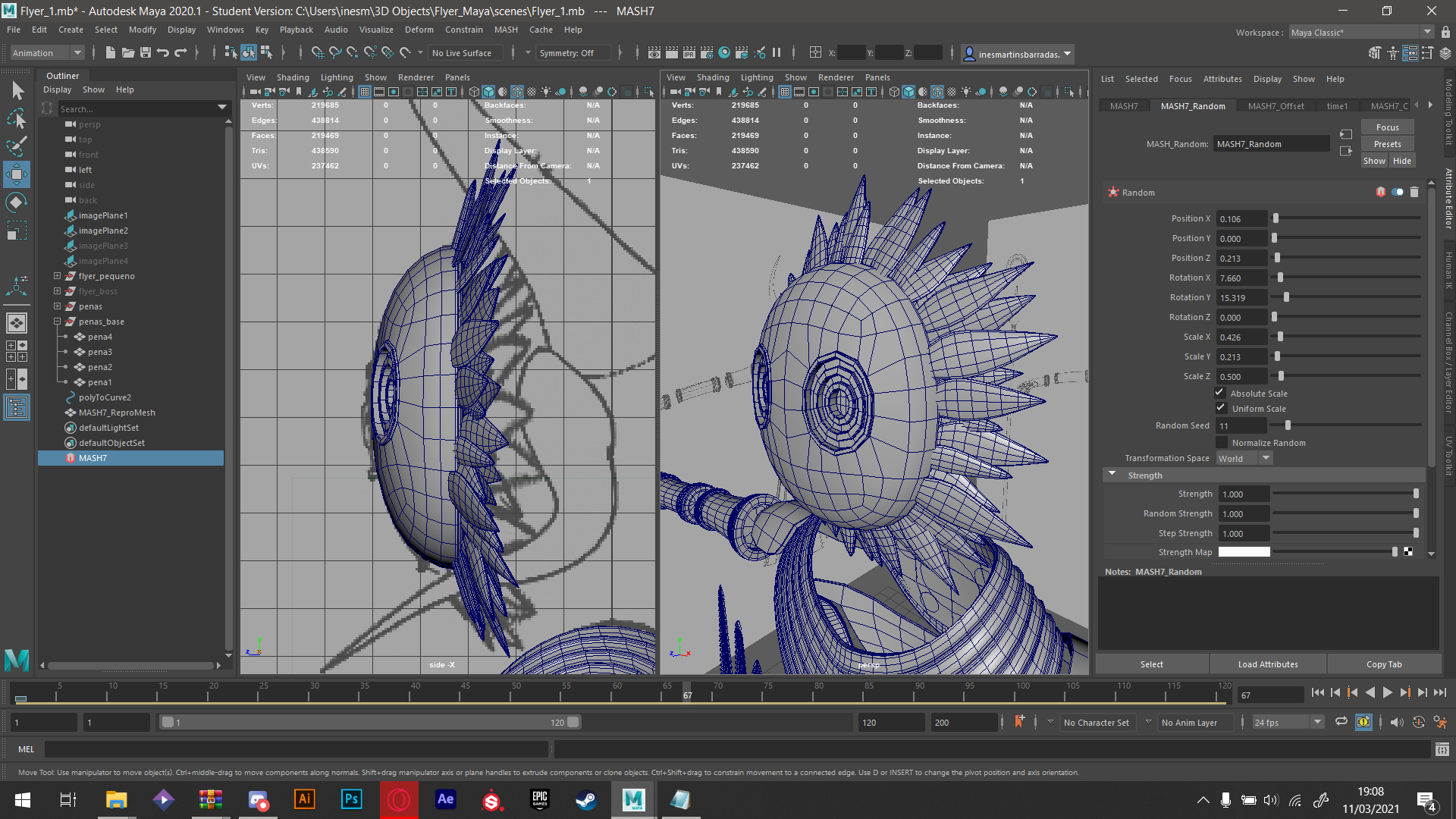
Task: Delete the Random node with trash icon
Action: (1414, 192)
